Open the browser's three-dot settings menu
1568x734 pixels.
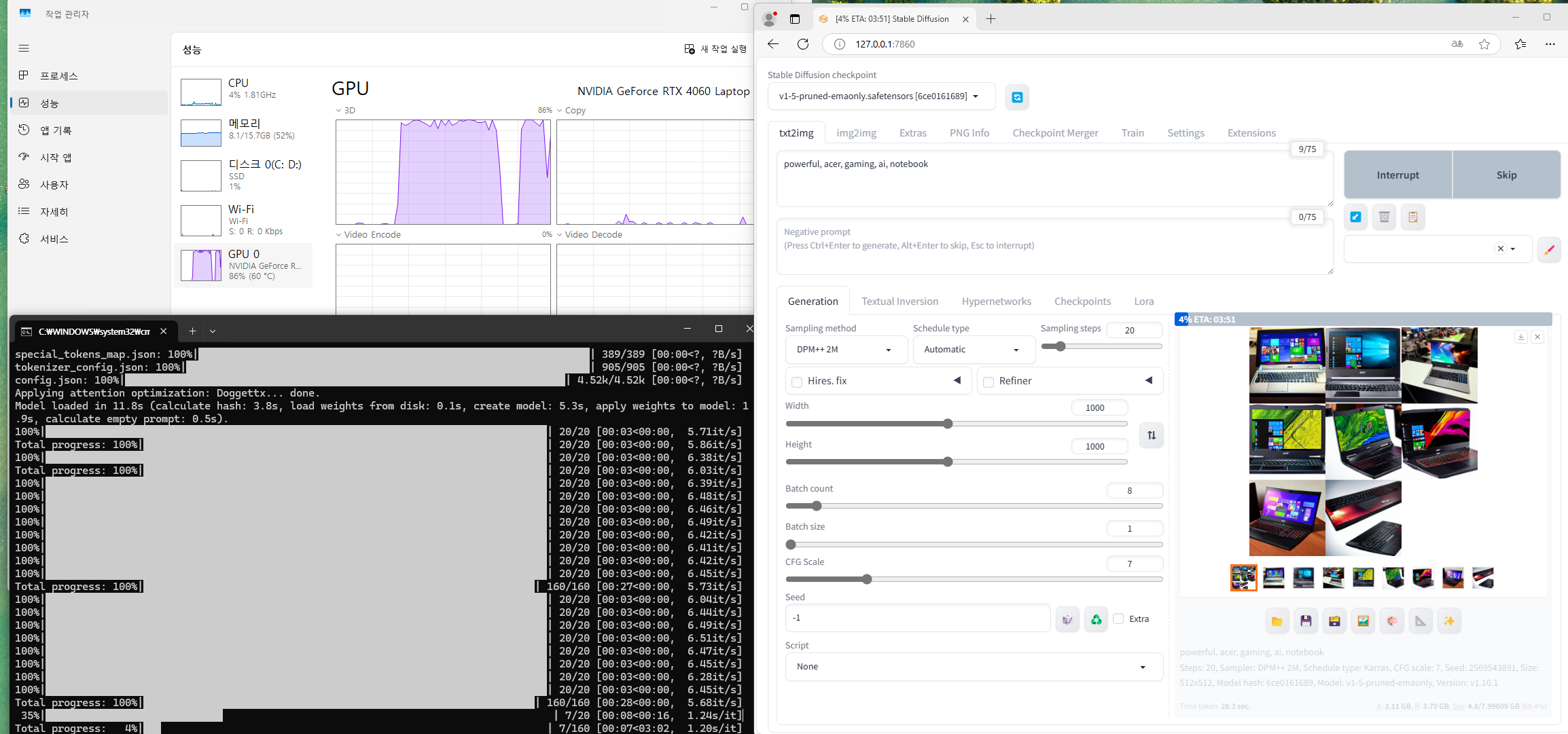point(1550,44)
